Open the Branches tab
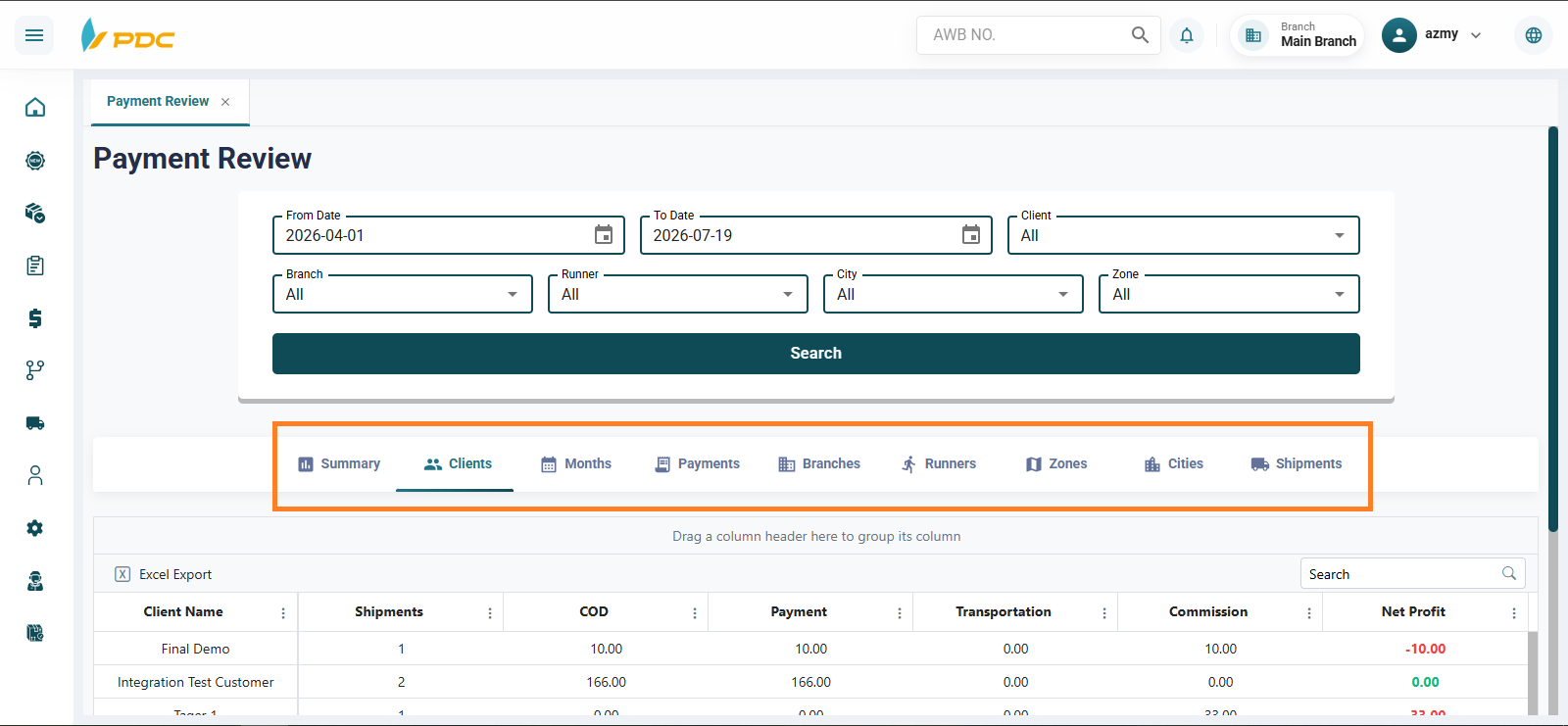The height and width of the screenshot is (726, 1568). pyautogui.click(x=819, y=464)
